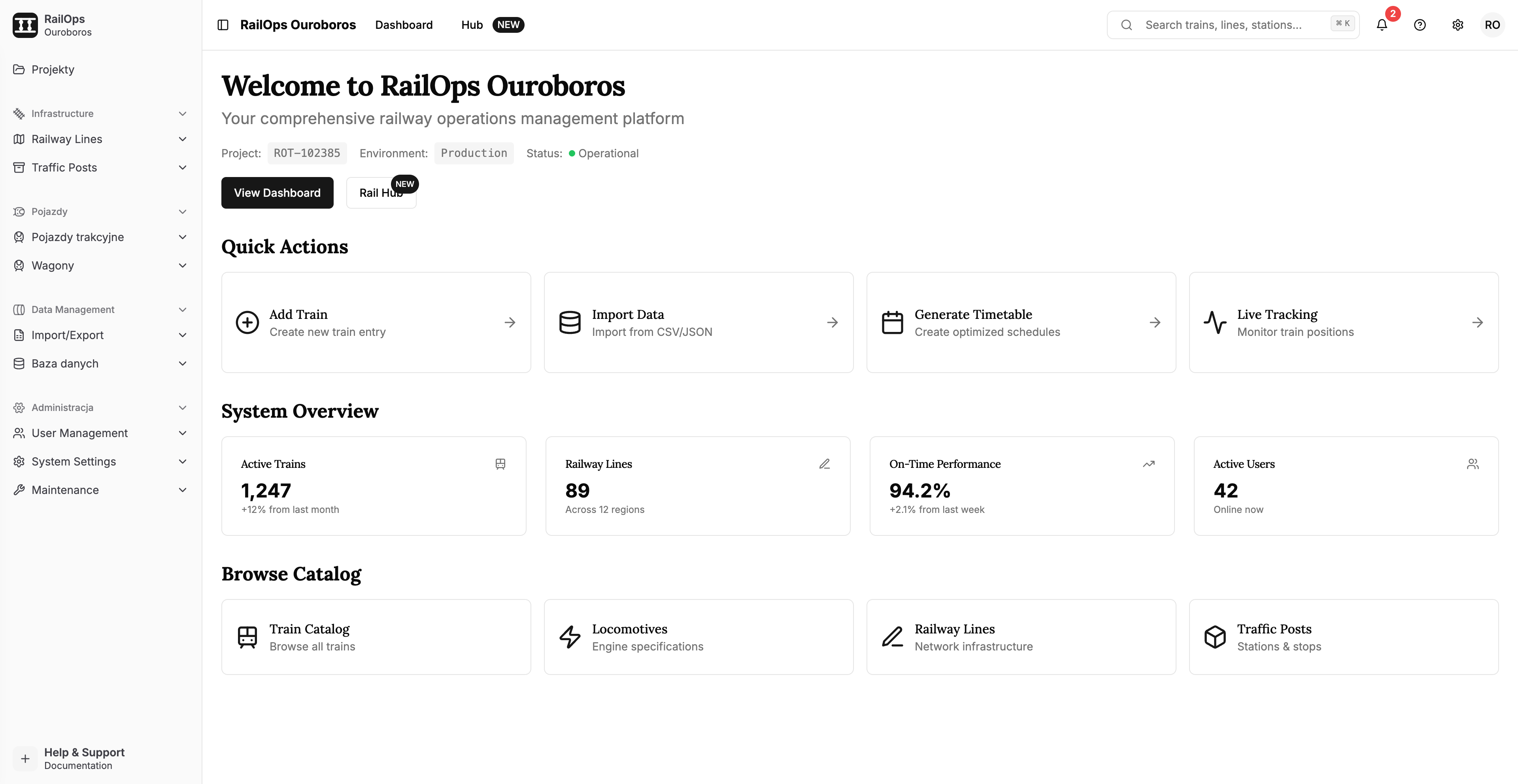Click the arrow on Add Train card
Viewport: 1518px width, 784px height.
pos(510,322)
